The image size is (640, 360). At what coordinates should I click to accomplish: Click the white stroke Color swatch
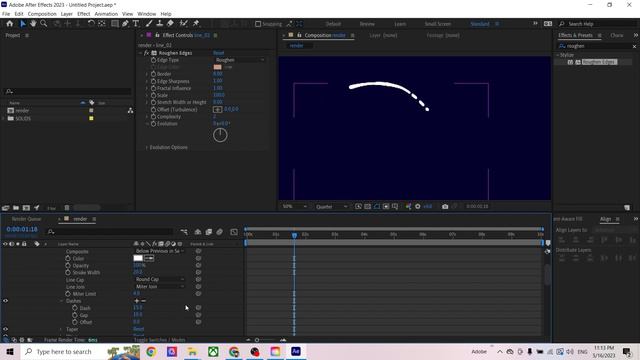pyautogui.click(x=138, y=258)
